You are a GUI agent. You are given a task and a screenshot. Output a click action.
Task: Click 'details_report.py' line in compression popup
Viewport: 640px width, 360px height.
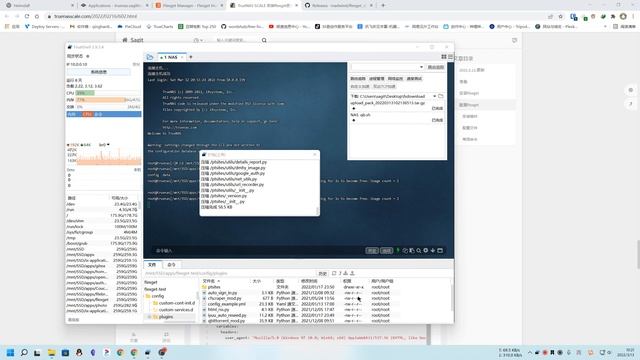coord(234,162)
